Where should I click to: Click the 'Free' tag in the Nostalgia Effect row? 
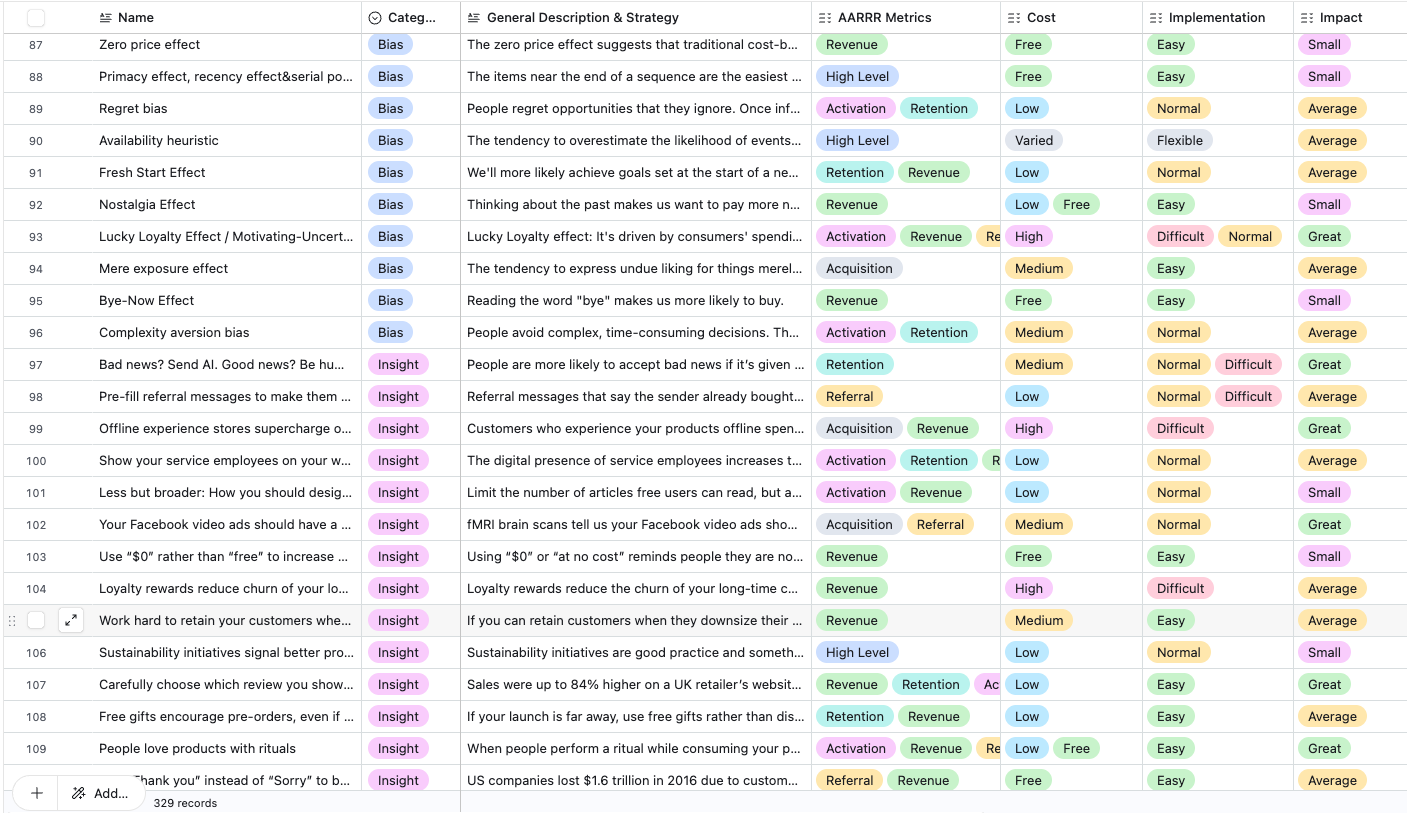tap(1076, 204)
